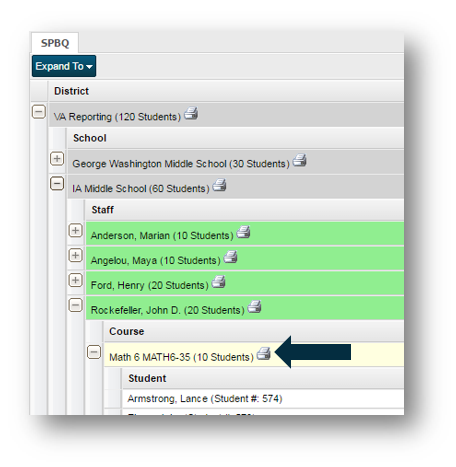Print Rockefeller, John D. staff report

[255, 307]
